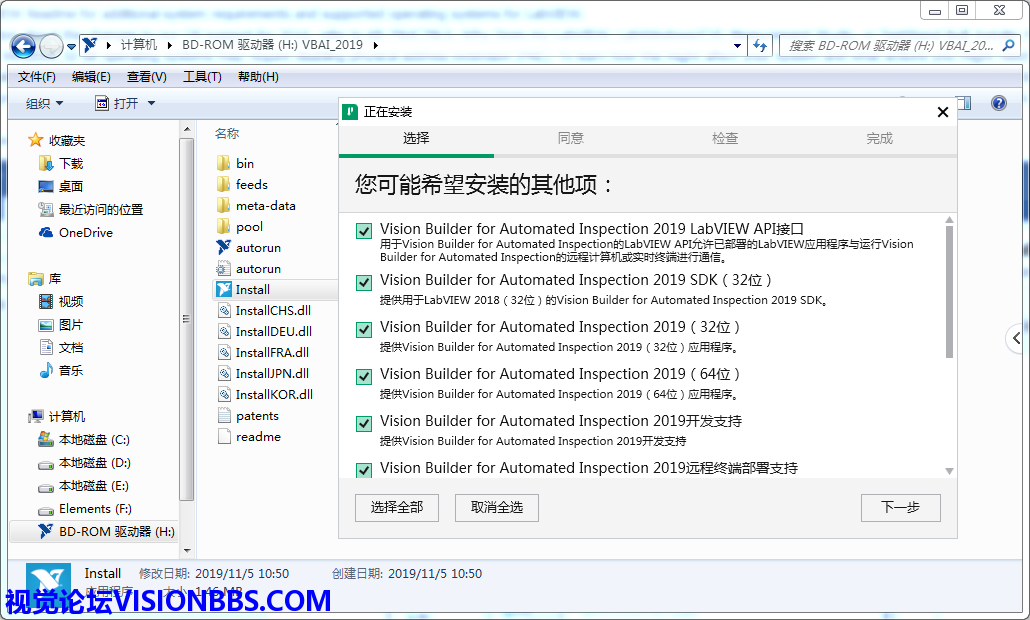The image size is (1030, 620).
Task: Select the autorun NI application icon
Action: [224, 247]
